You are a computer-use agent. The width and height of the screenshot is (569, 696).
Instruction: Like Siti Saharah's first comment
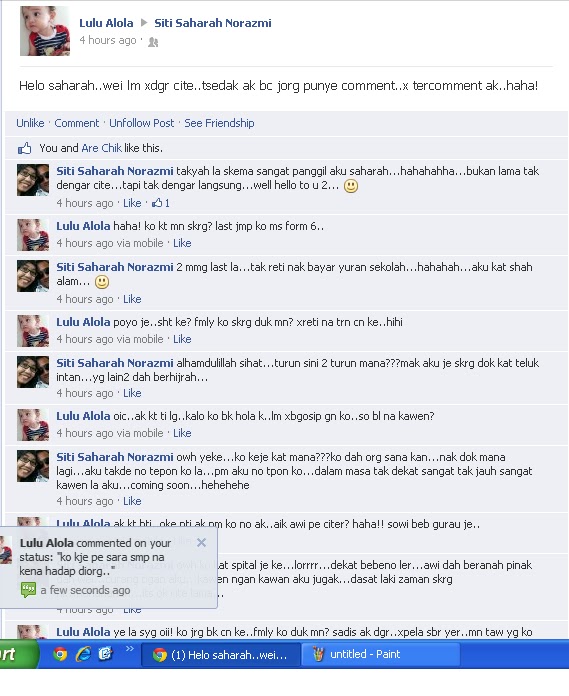coord(132,203)
